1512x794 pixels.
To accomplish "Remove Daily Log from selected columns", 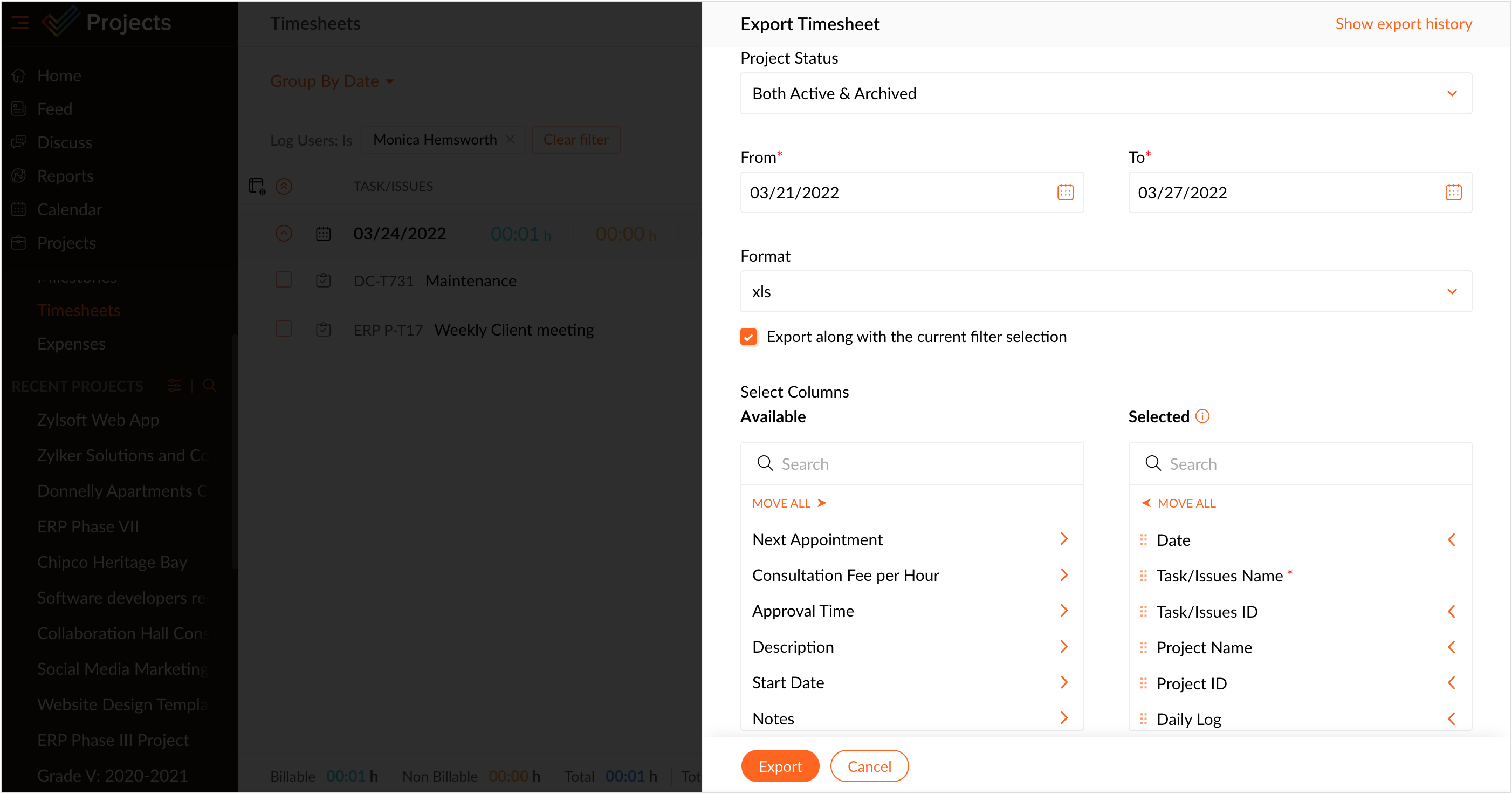I will pyautogui.click(x=1452, y=719).
